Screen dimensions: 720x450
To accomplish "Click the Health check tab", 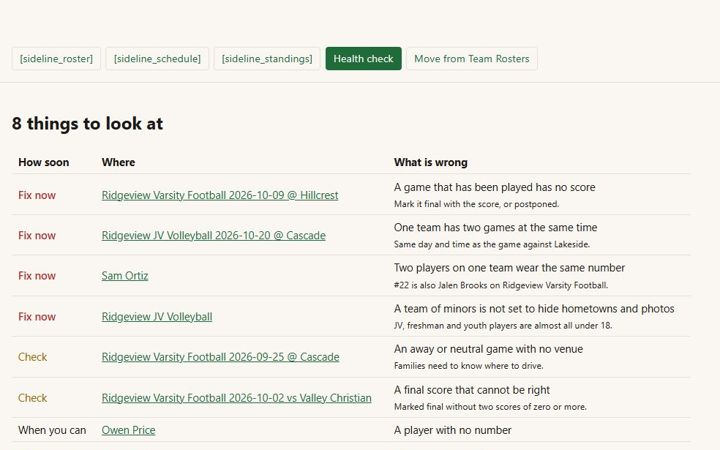I will click(363, 59).
